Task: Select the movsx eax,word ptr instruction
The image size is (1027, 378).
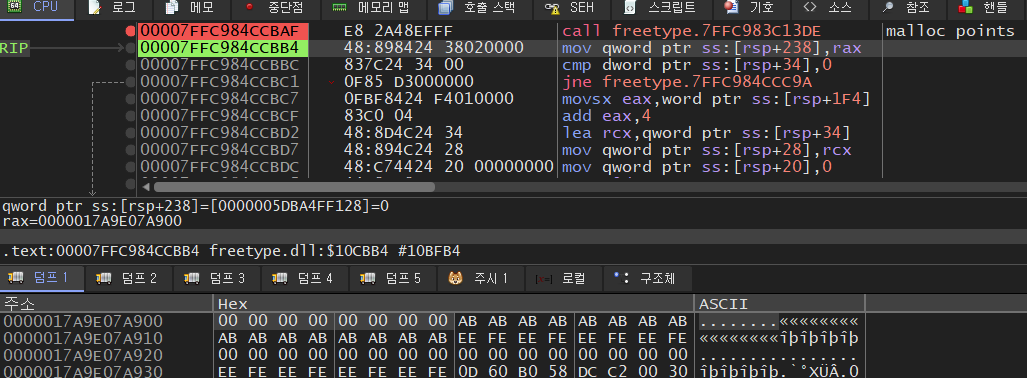Action: pos(716,99)
